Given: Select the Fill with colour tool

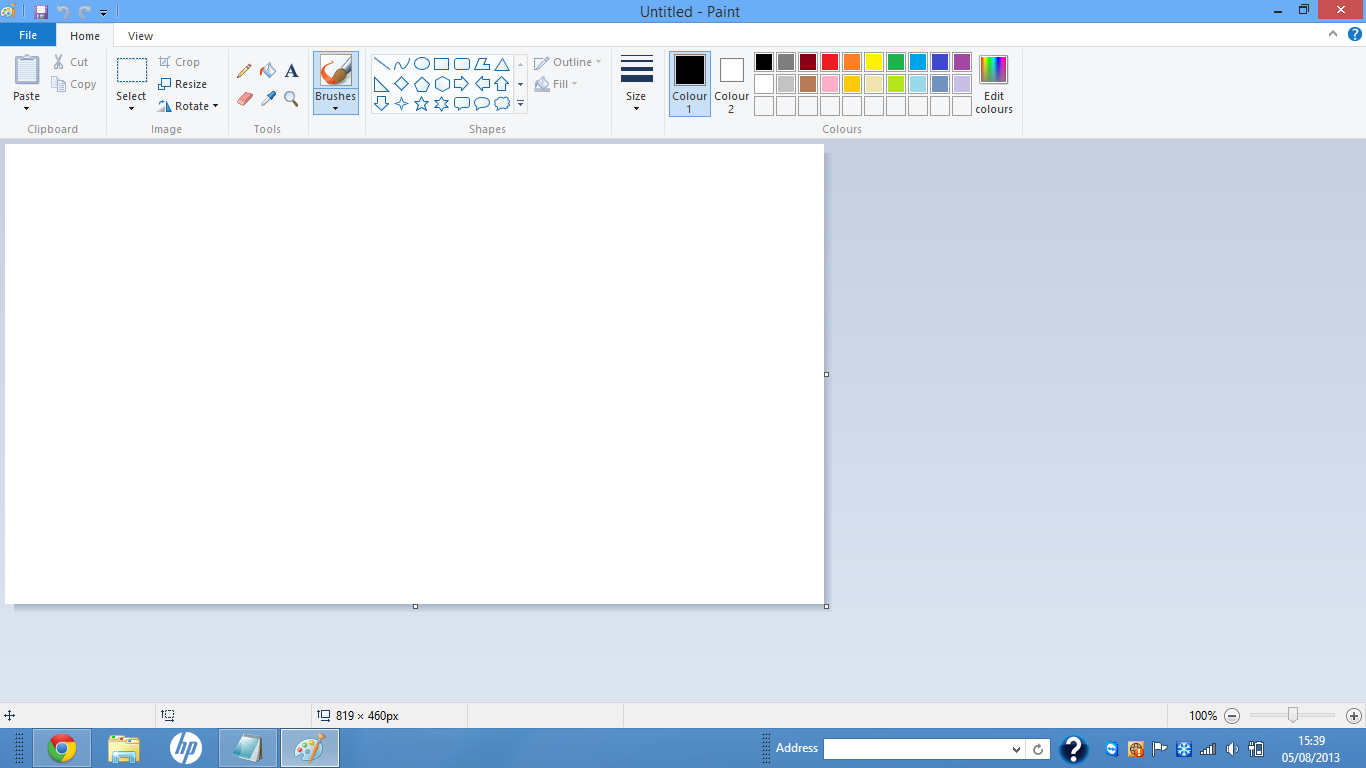Looking at the screenshot, I should (x=267, y=71).
